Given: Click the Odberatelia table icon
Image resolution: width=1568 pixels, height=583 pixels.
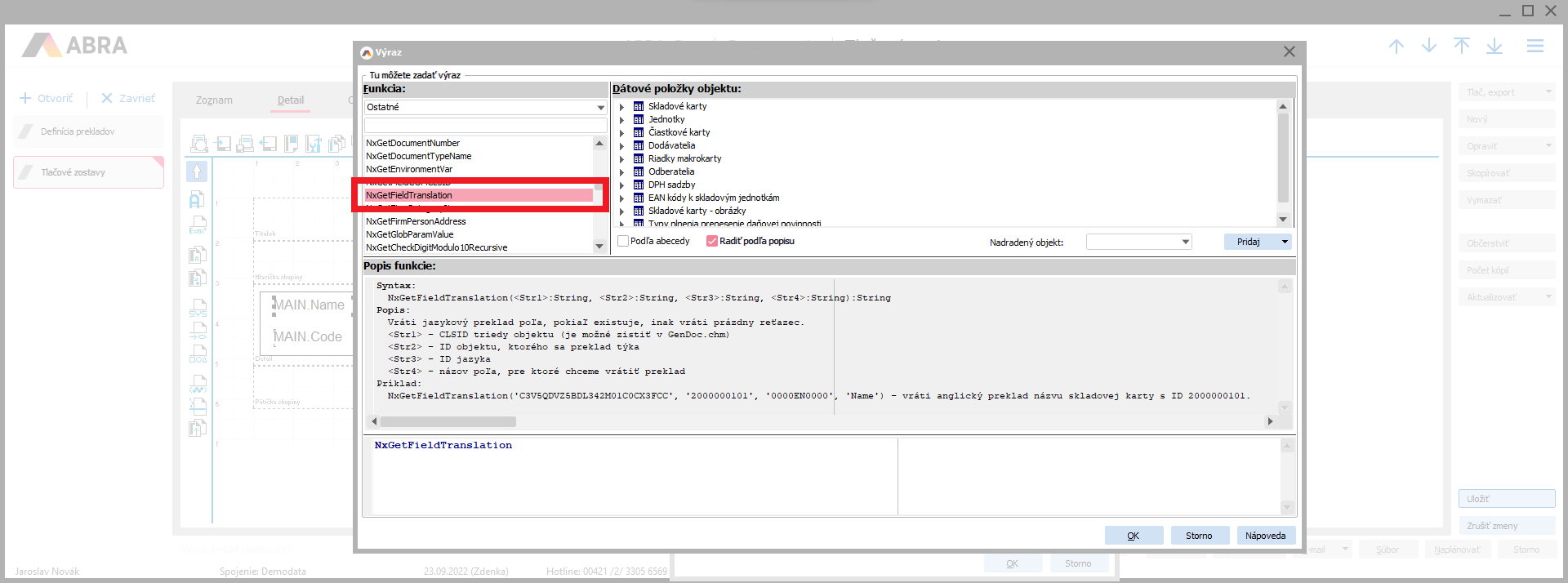Looking at the screenshot, I should pyautogui.click(x=639, y=171).
